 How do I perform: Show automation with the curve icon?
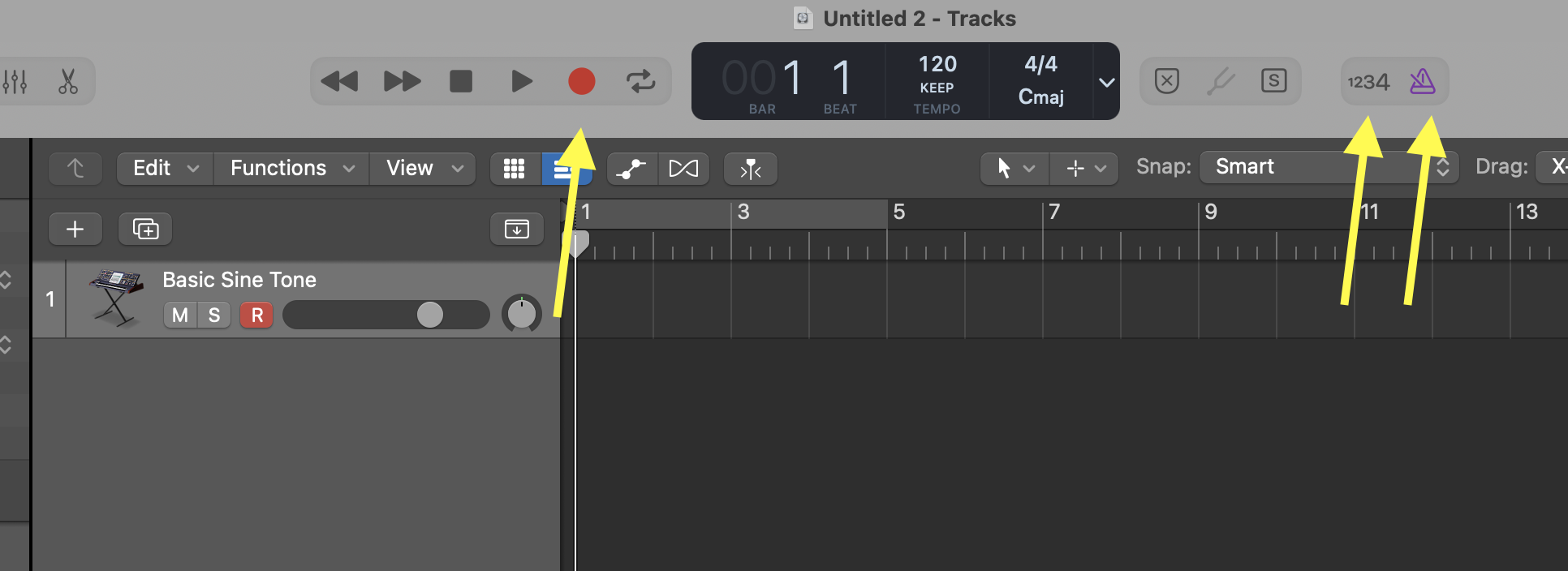pyautogui.click(x=631, y=169)
